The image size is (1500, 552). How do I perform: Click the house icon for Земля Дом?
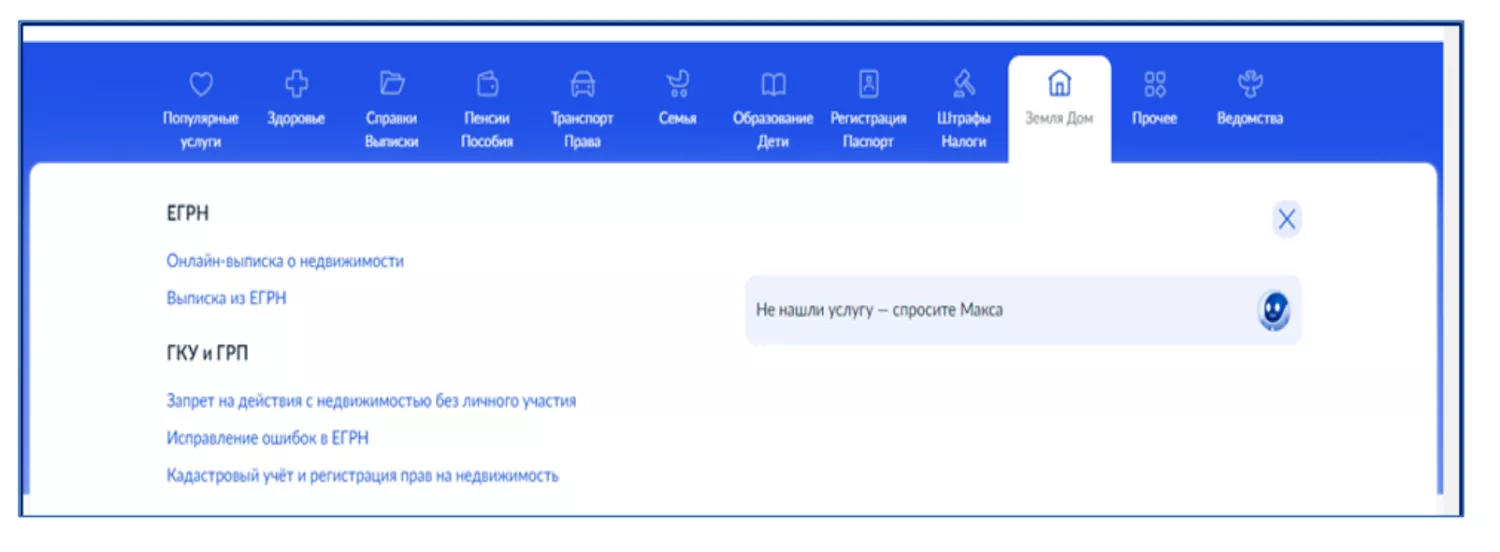pos(1059,83)
